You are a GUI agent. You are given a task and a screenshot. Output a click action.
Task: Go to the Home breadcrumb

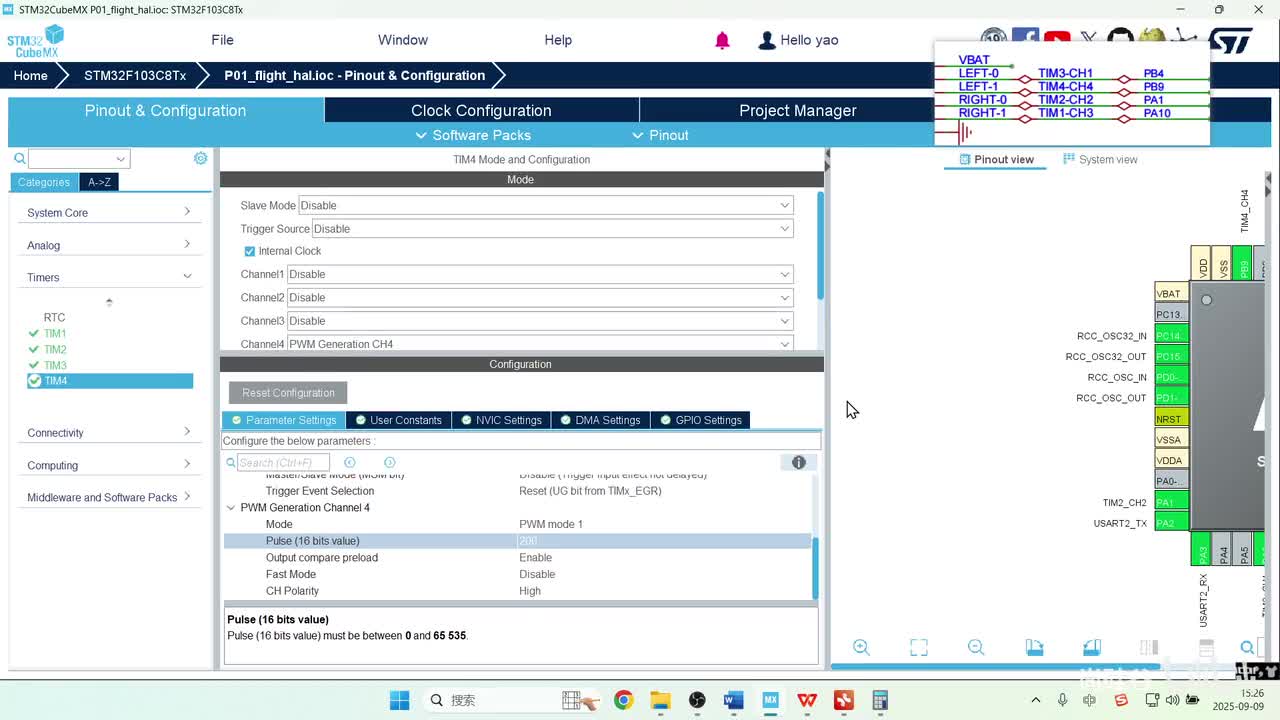30,75
